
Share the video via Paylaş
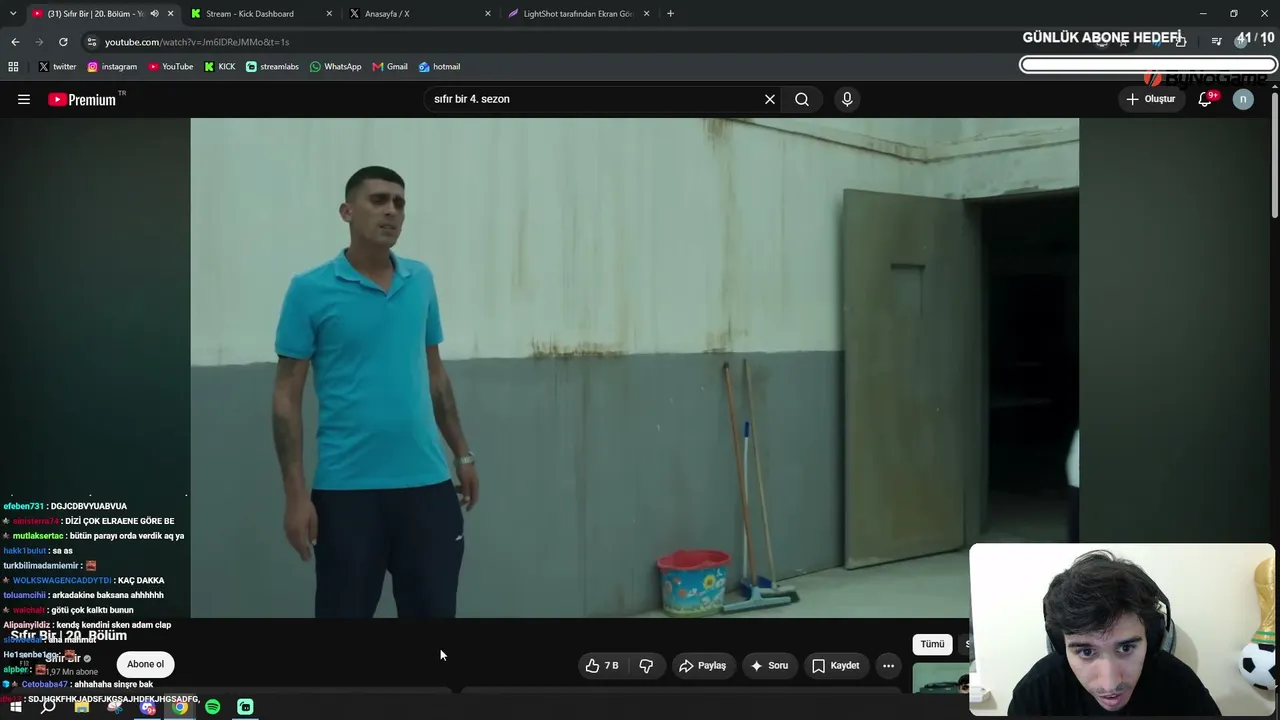[702, 665]
